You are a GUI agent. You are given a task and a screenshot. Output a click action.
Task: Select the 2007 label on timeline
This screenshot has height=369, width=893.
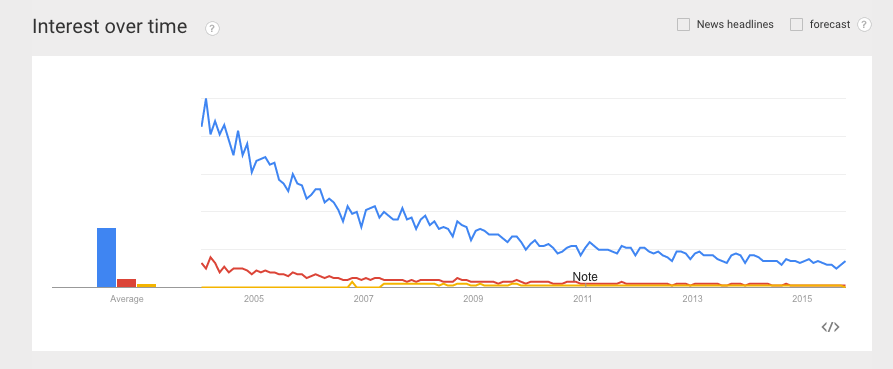(x=363, y=299)
